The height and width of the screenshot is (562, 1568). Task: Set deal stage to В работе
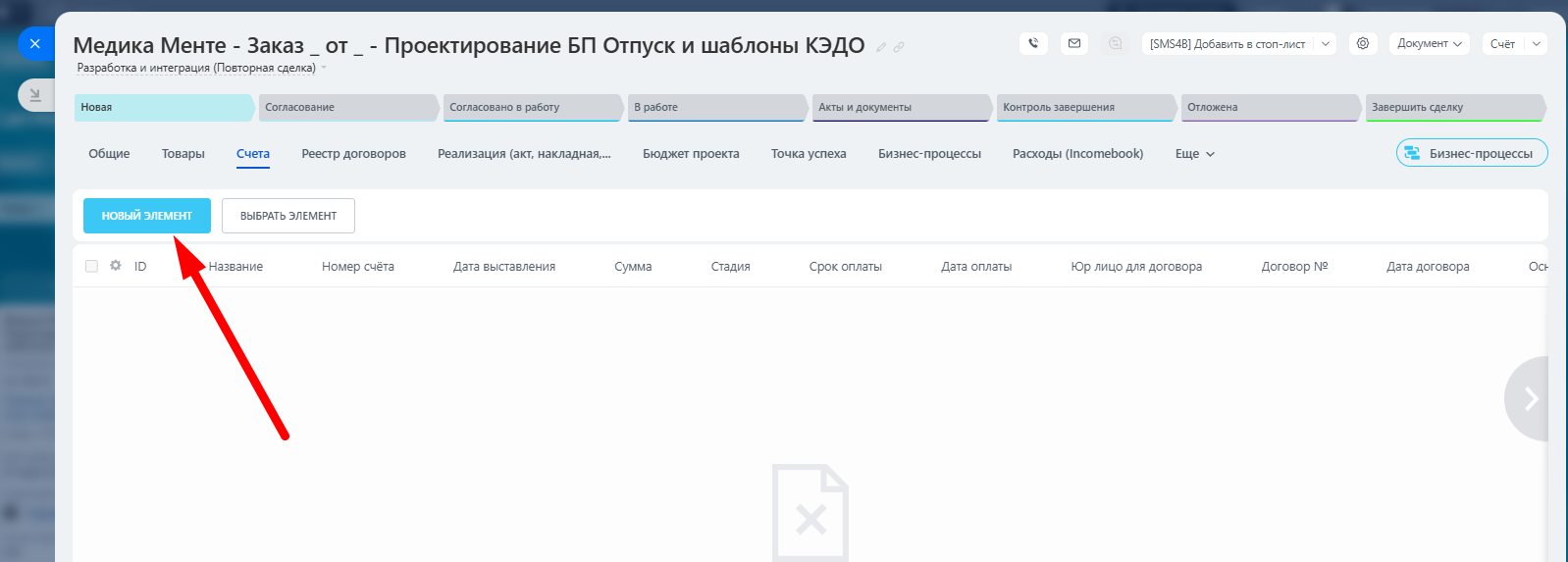point(716,108)
